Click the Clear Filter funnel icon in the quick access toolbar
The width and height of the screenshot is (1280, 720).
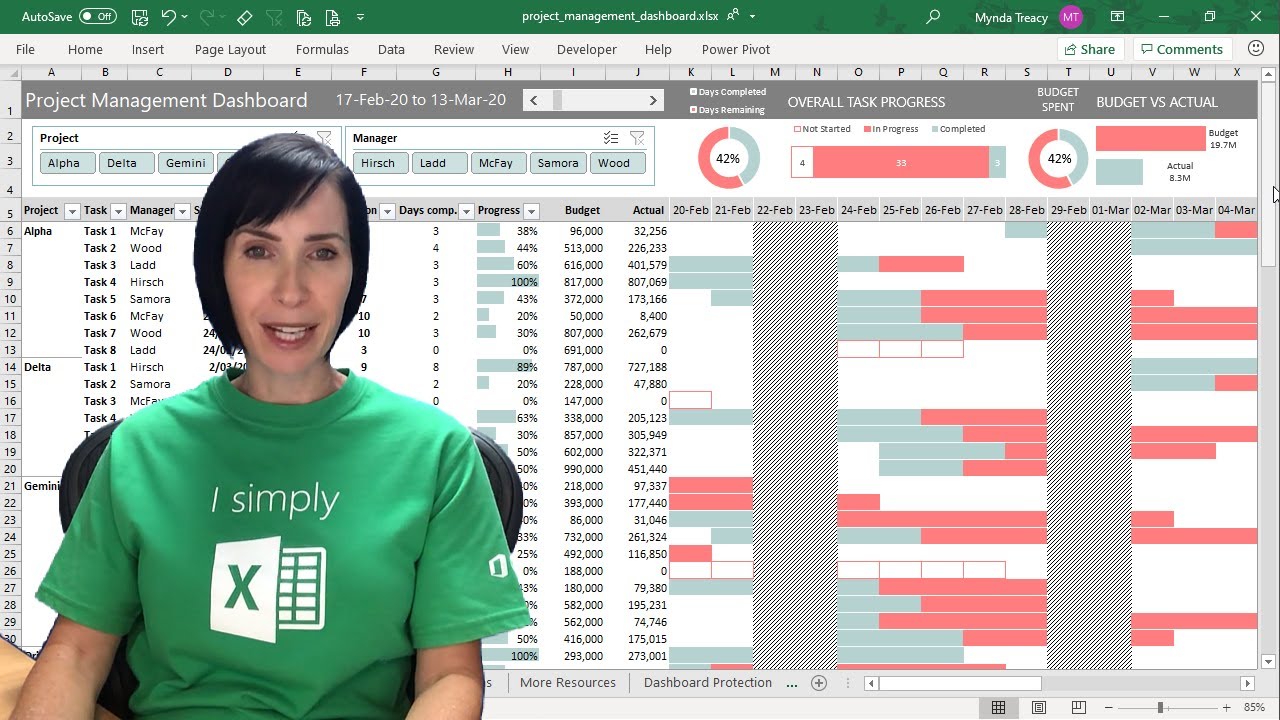tap(274, 17)
